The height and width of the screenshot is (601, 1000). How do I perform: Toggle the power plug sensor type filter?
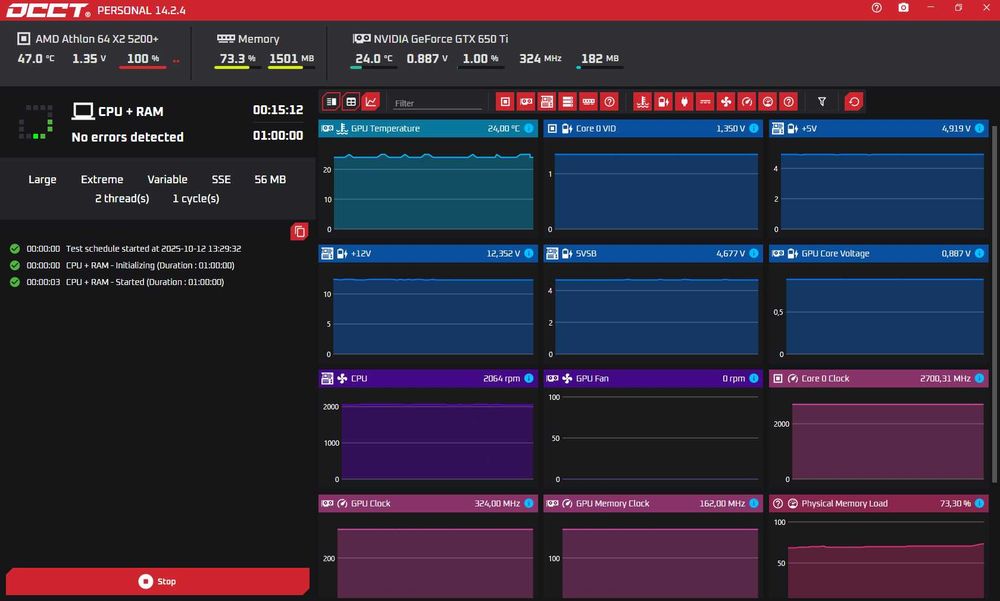pyautogui.click(x=684, y=101)
